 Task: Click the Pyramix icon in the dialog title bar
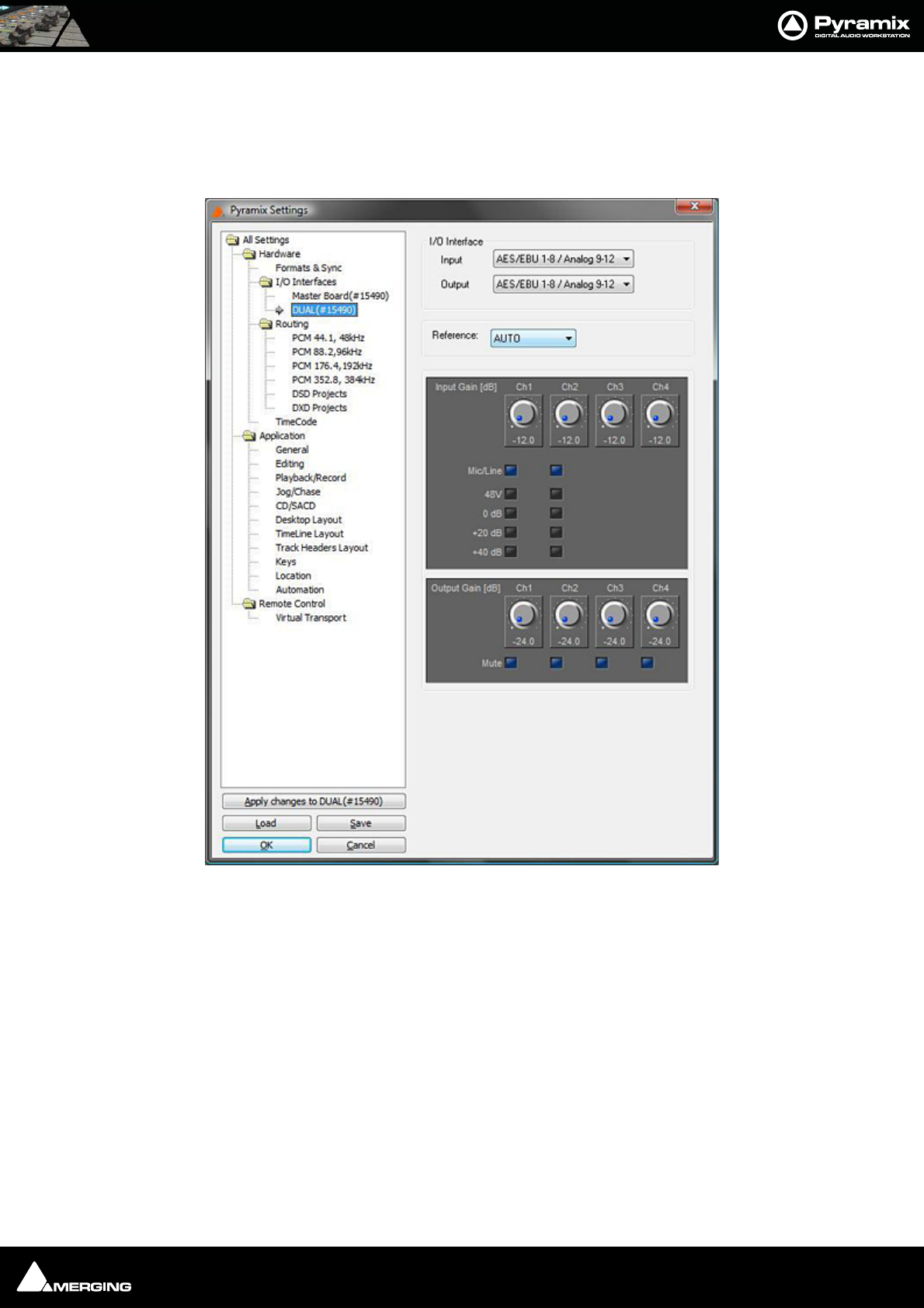(x=218, y=210)
